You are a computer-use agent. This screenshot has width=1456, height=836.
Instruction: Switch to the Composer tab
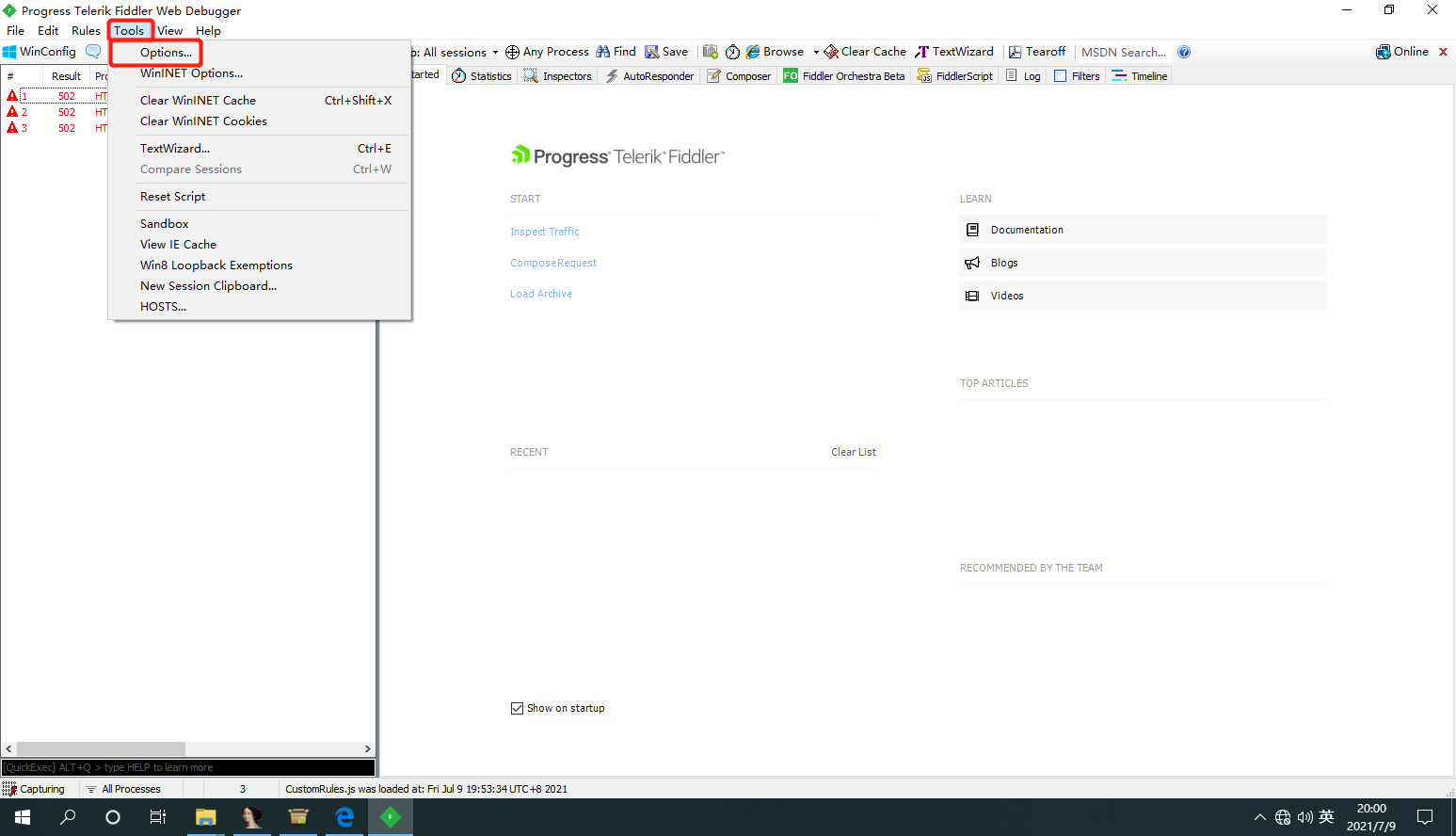click(739, 76)
